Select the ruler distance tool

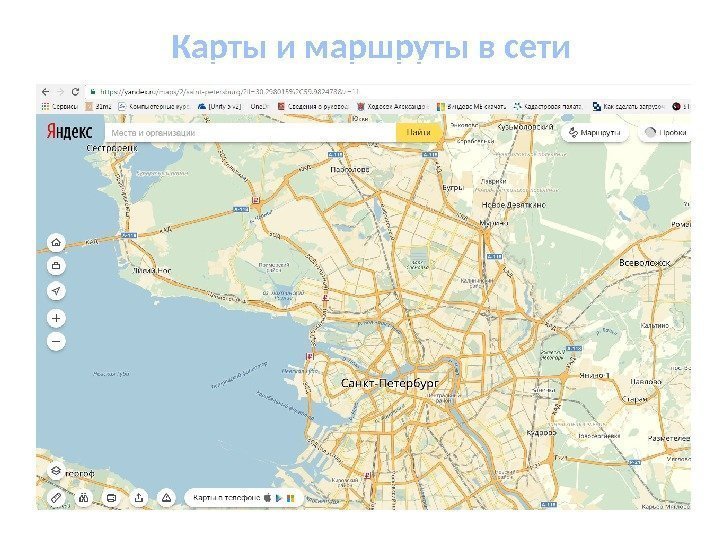(x=56, y=498)
